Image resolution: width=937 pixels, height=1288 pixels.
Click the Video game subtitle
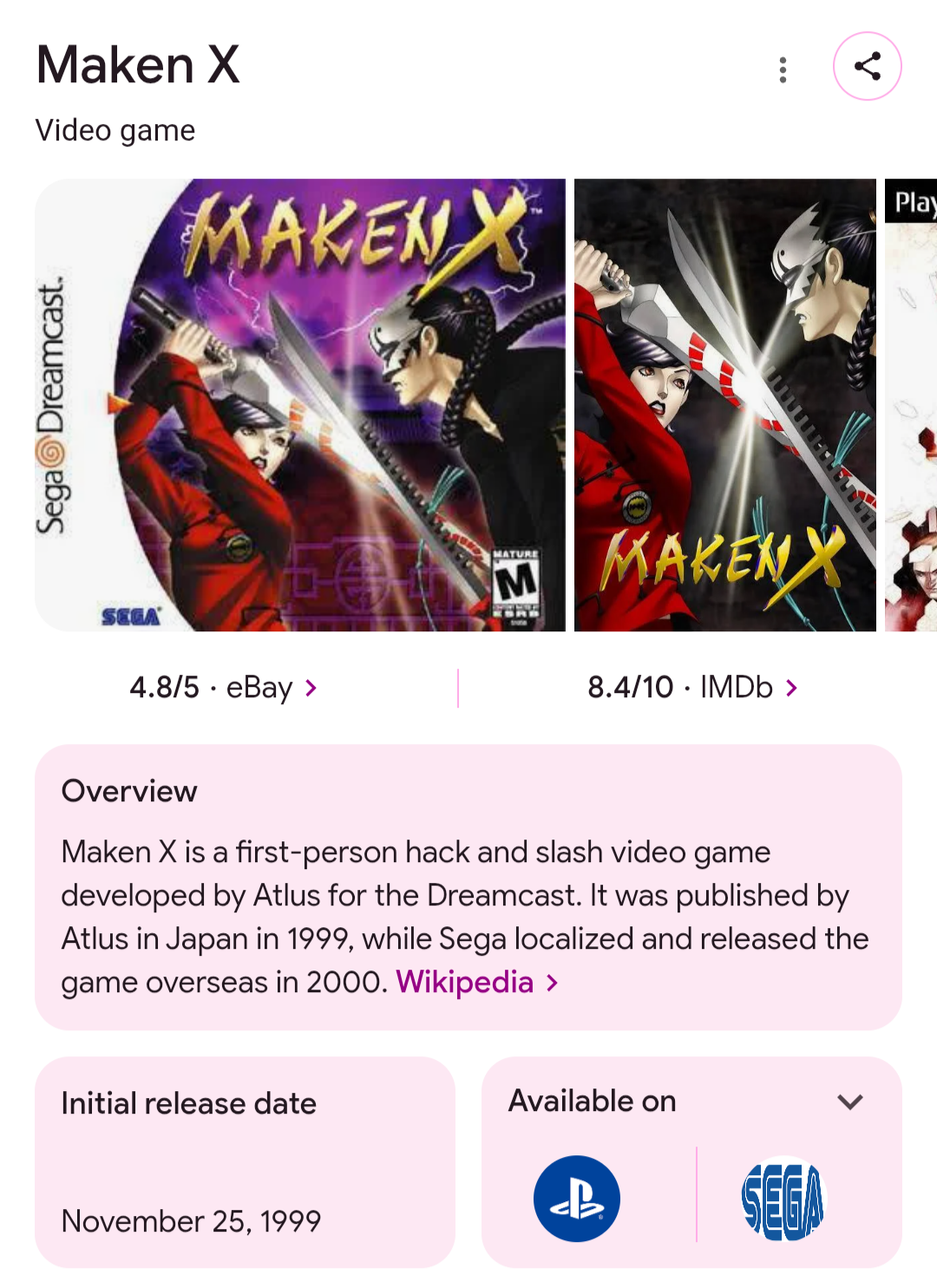[x=115, y=130]
